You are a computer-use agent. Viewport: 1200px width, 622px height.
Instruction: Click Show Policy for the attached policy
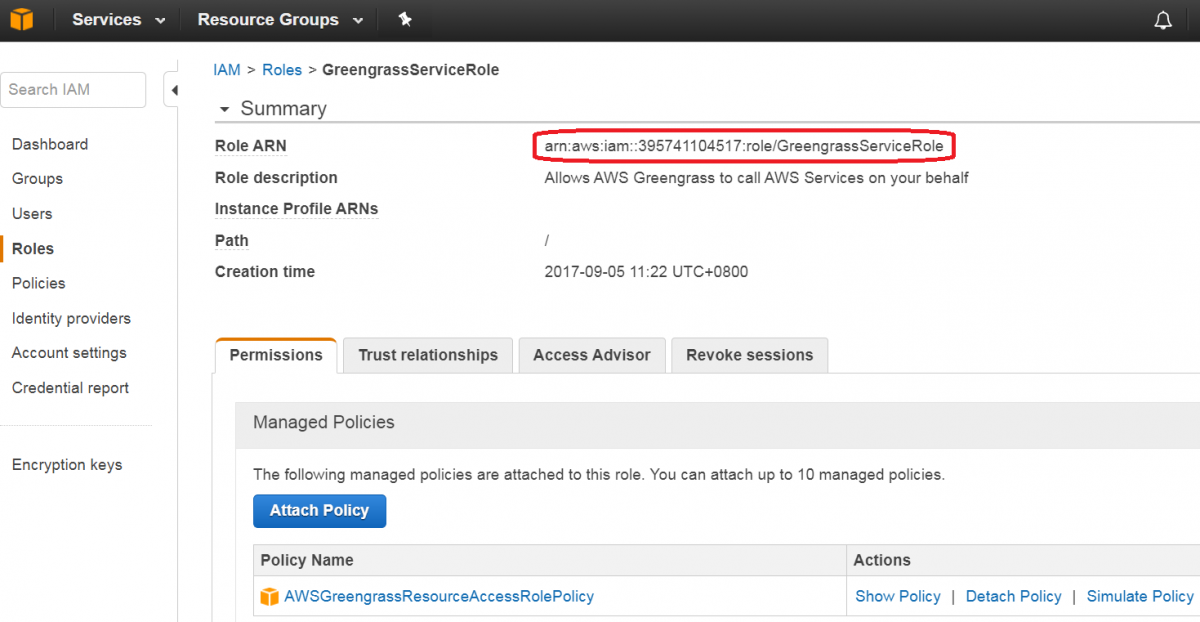point(897,595)
